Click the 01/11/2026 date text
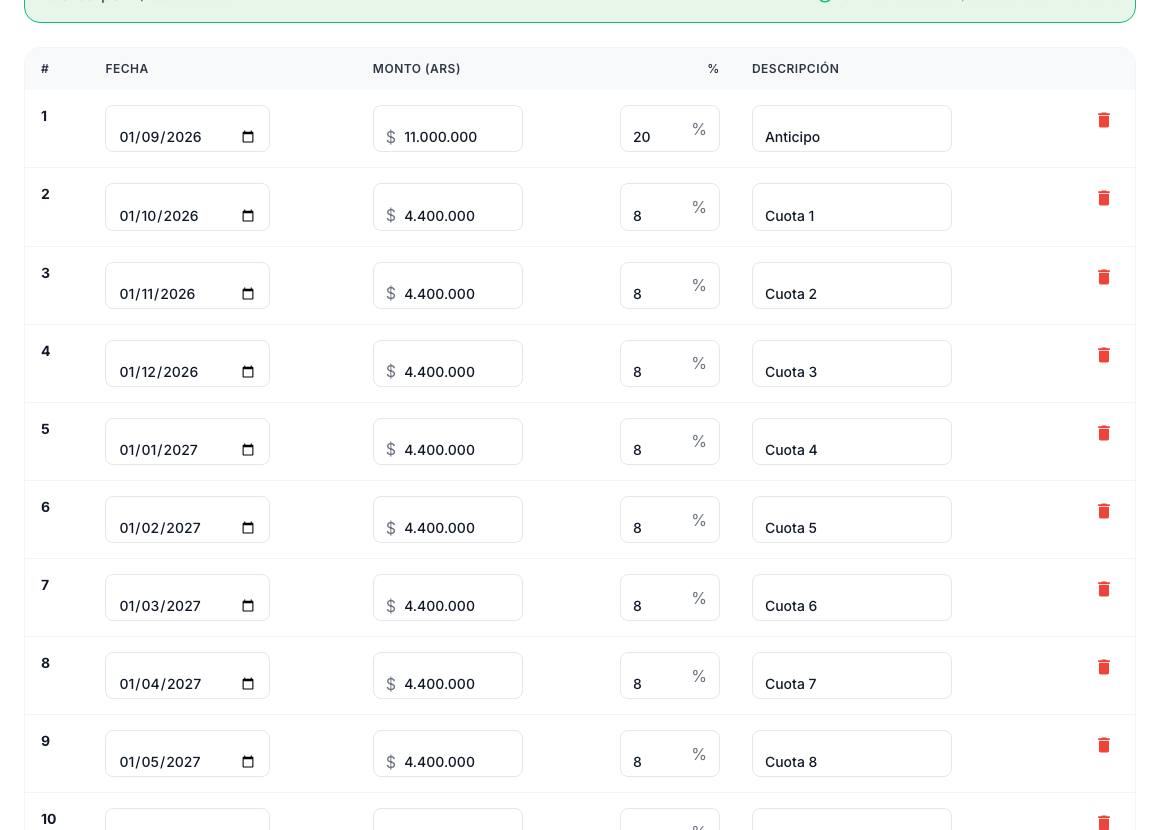Screen dimensions: 1160x830 (158, 294)
